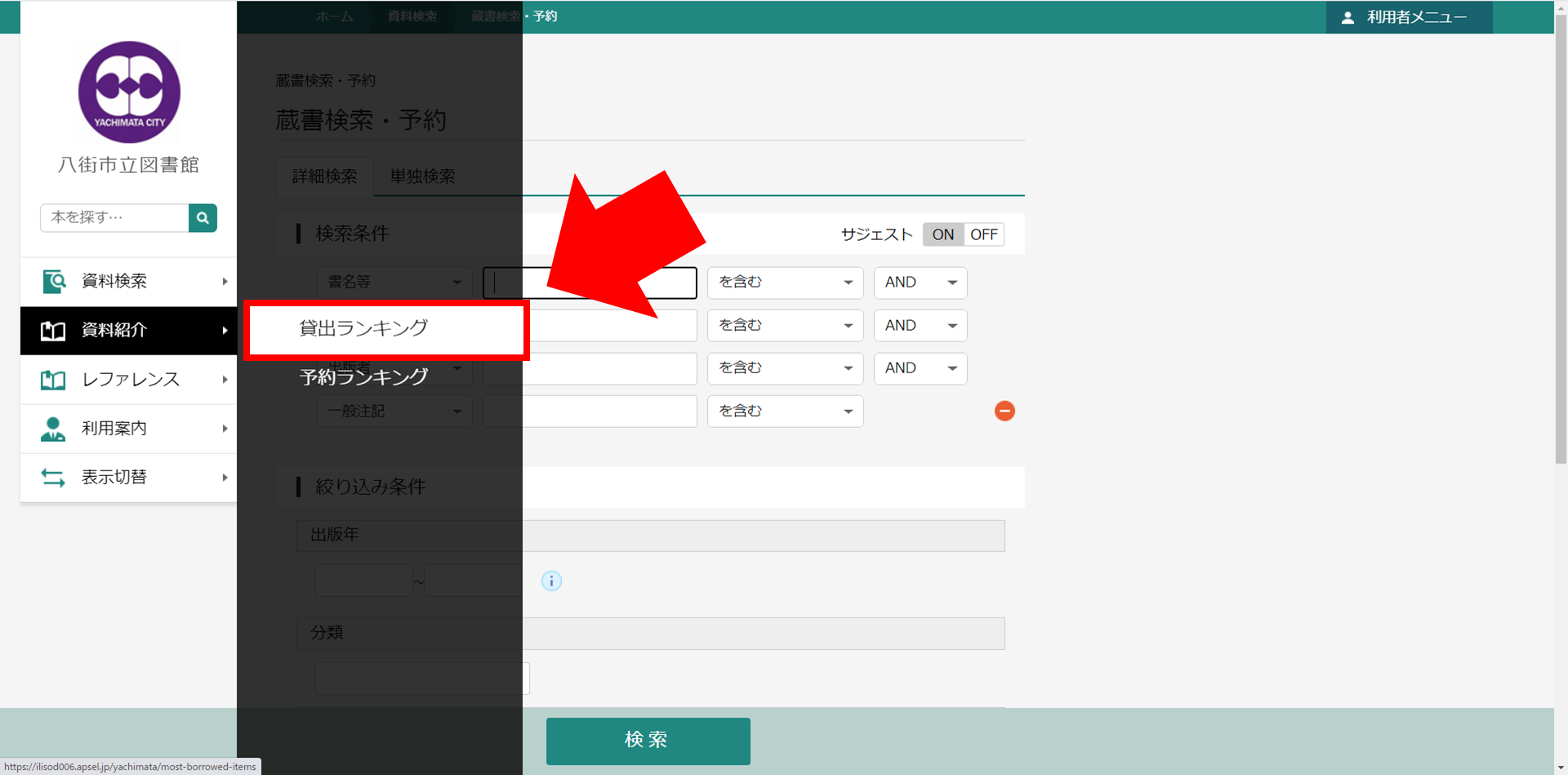Image resolution: width=1568 pixels, height=775 pixels.
Task: Click the 利用案内 person icon
Action: coord(53,429)
